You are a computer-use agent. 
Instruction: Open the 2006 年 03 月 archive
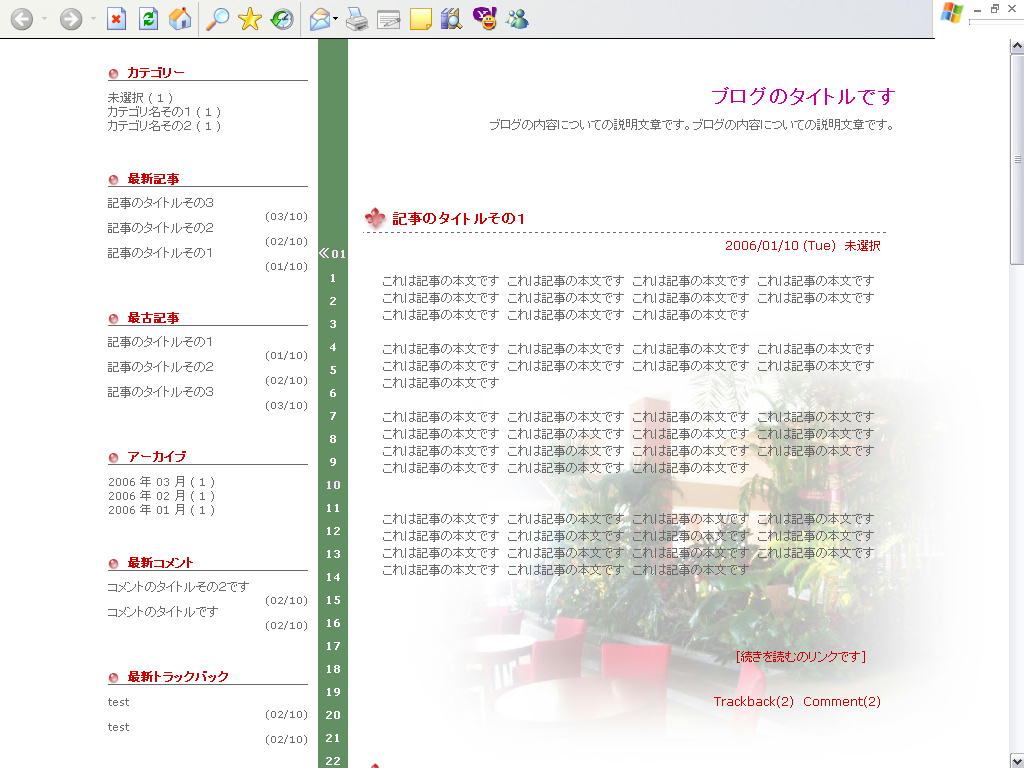(161, 482)
